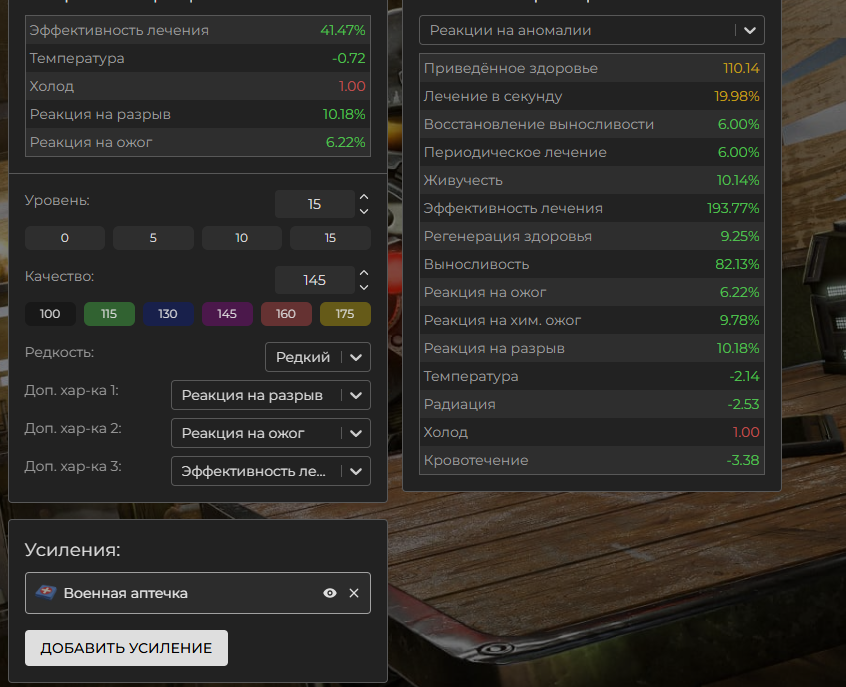The height and width of the screenshot is (687, 846).
Task: Decrease Качество value with down arrow
Action: click(364, 287)
